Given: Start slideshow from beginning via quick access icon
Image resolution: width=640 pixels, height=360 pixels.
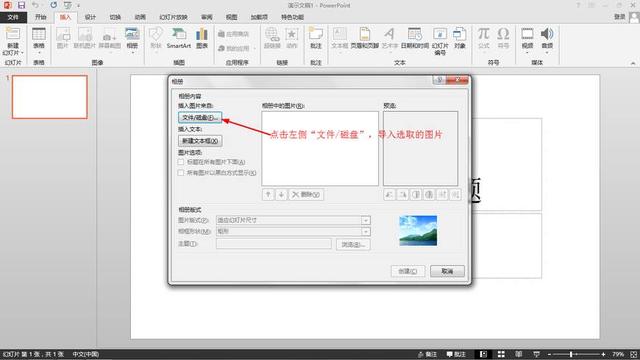Looking at the screenshot, I should [x=68, y=5].
